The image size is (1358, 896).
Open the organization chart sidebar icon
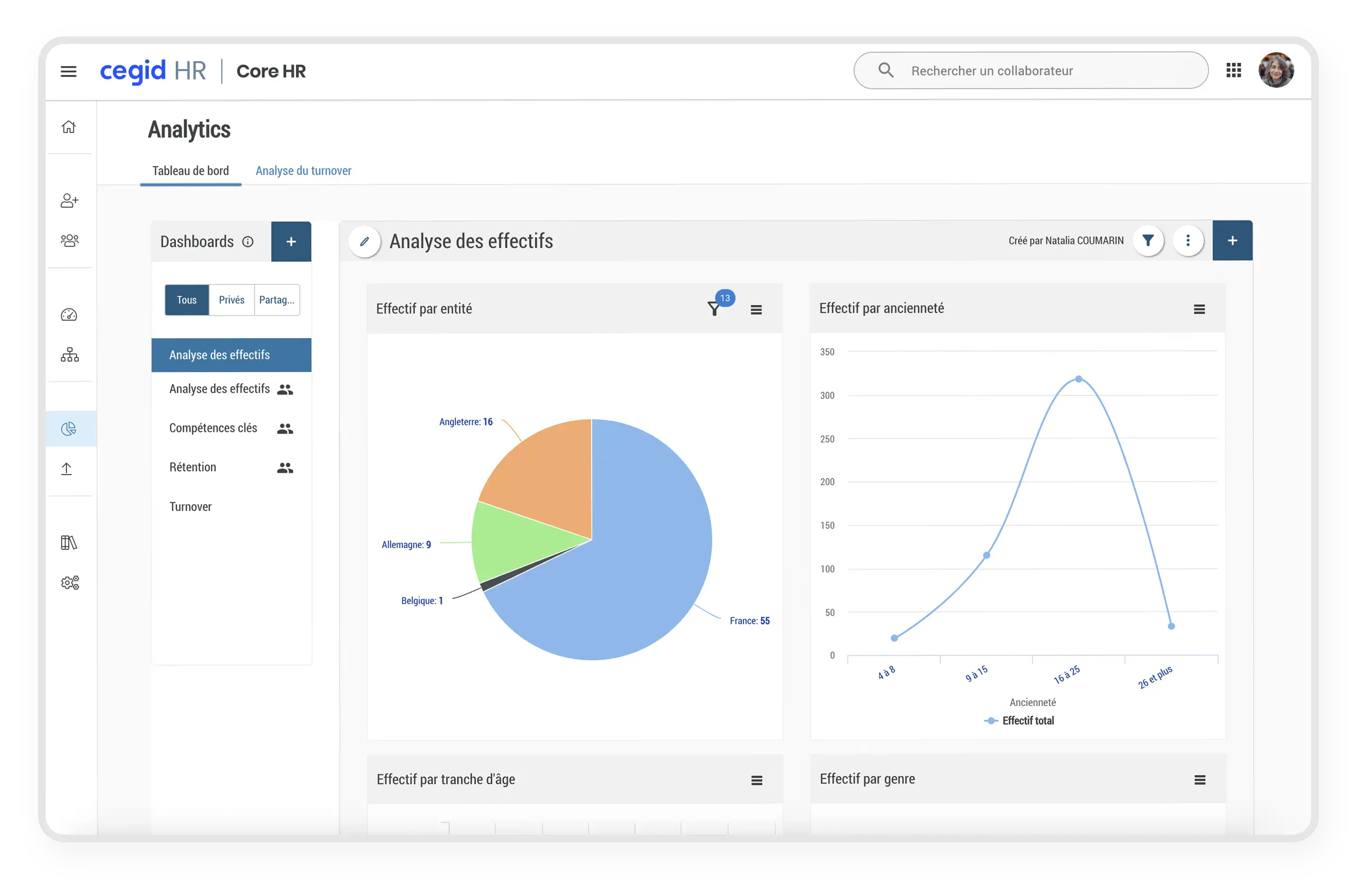point(70,355)
